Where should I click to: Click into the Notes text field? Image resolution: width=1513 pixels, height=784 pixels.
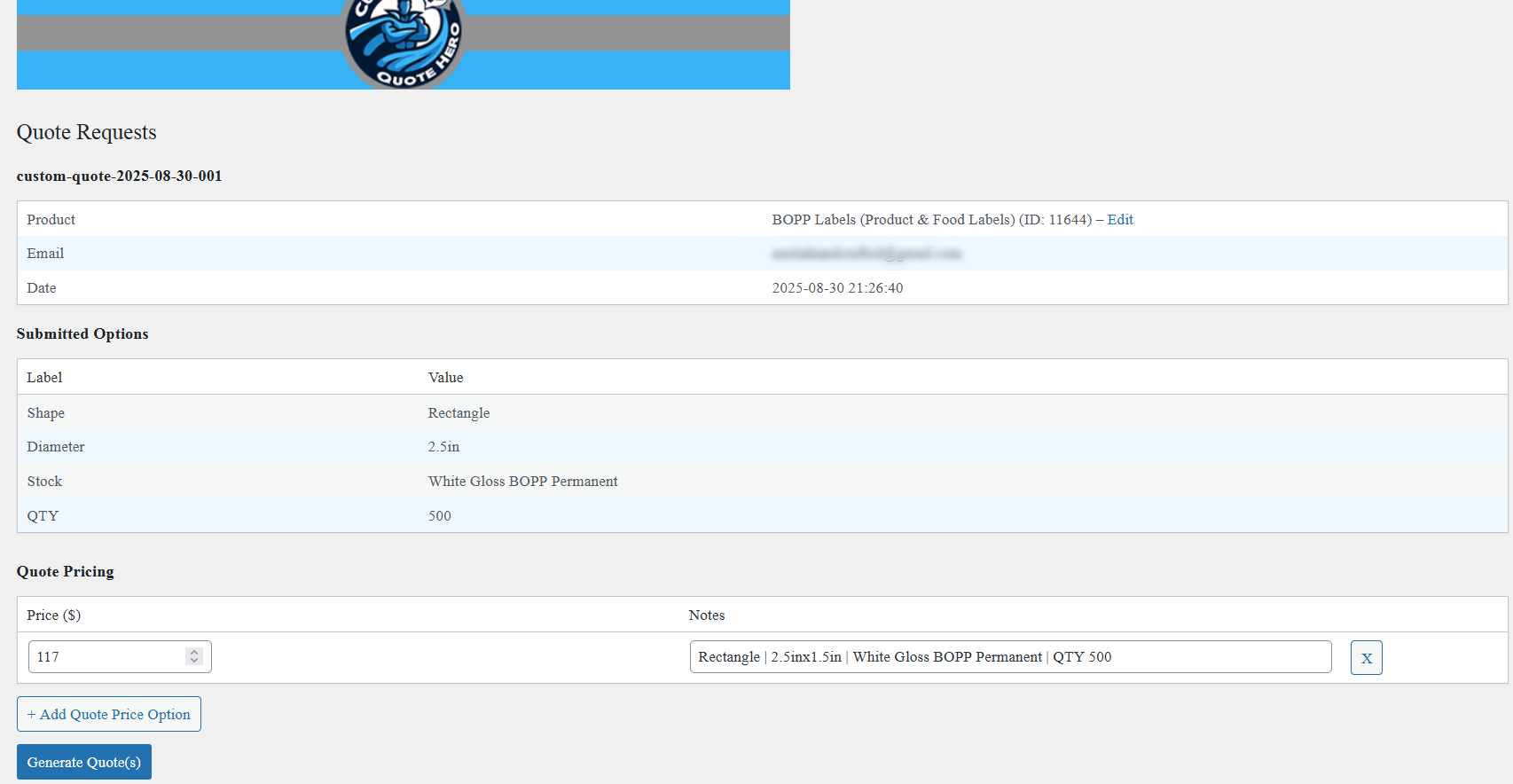point(1009,657)
